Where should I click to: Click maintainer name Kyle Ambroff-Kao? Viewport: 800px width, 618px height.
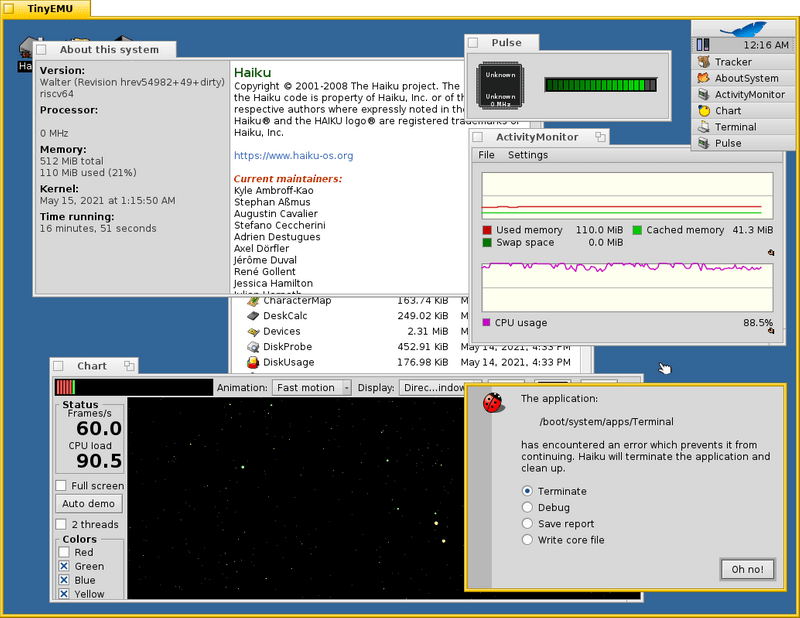click(x=273, y=190)
